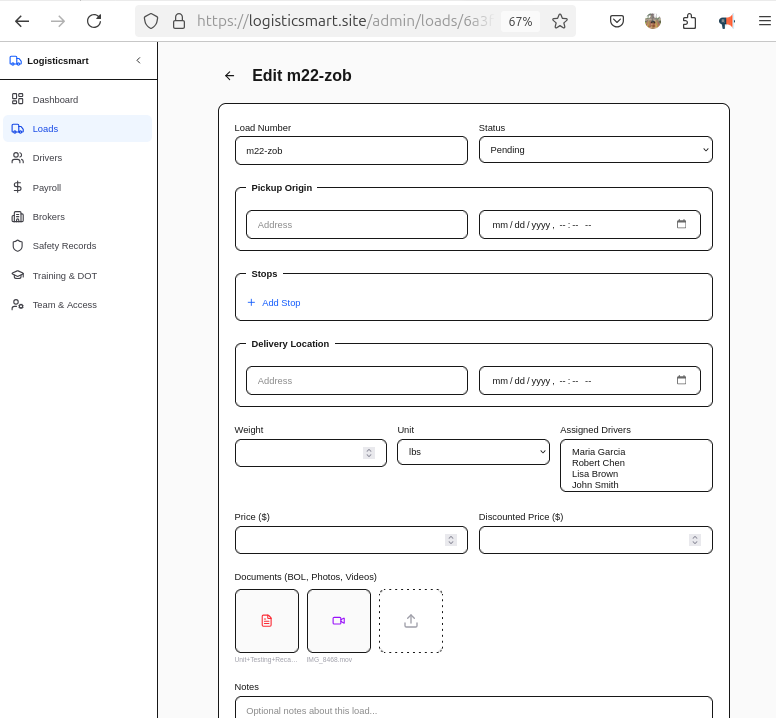This screenshot has width=776, height=718.
Task: Click the back arrow beside Edit m22-zob
Action: click(x=229, y=76)
